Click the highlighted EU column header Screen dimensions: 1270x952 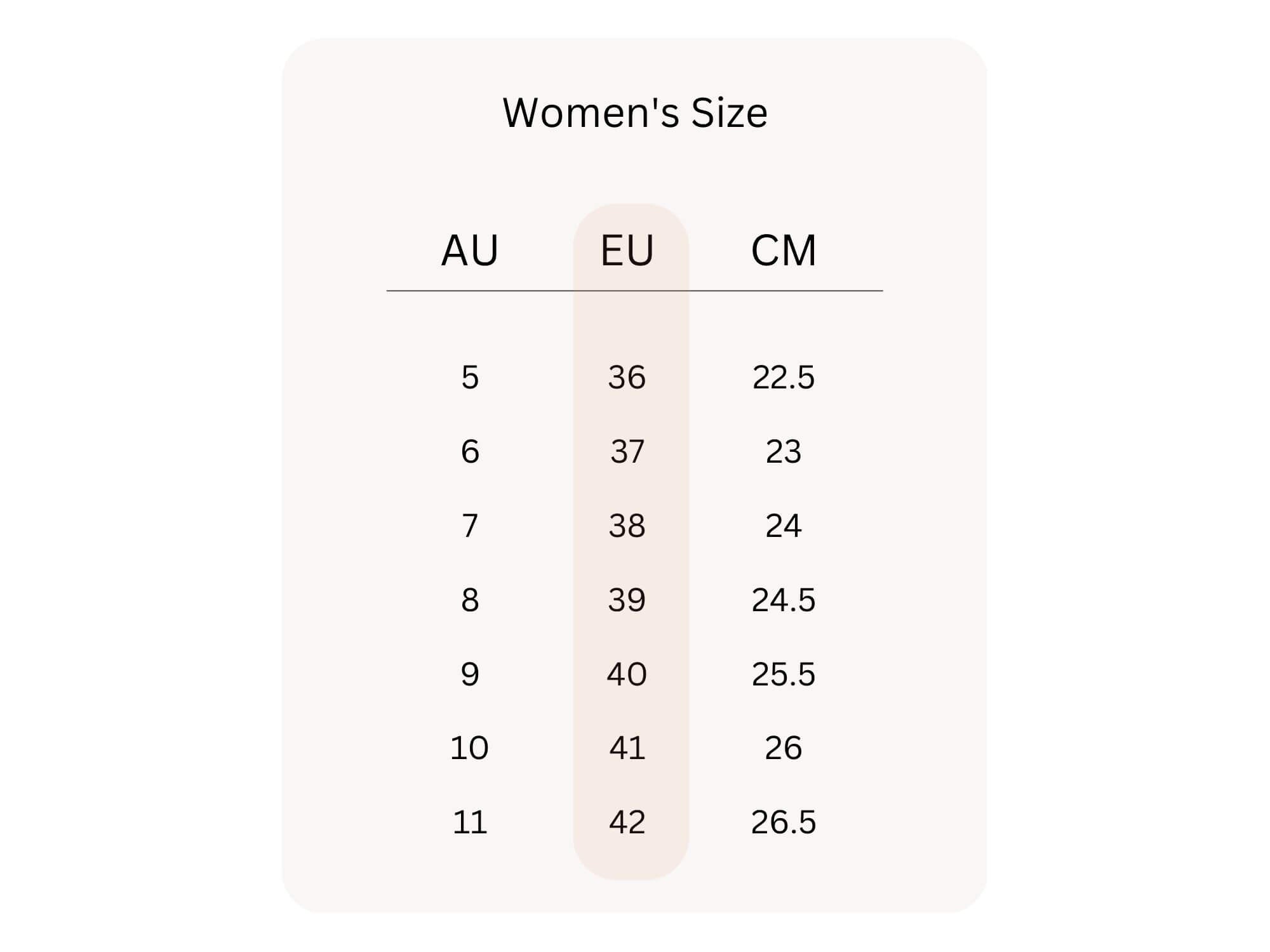point(627,251)
